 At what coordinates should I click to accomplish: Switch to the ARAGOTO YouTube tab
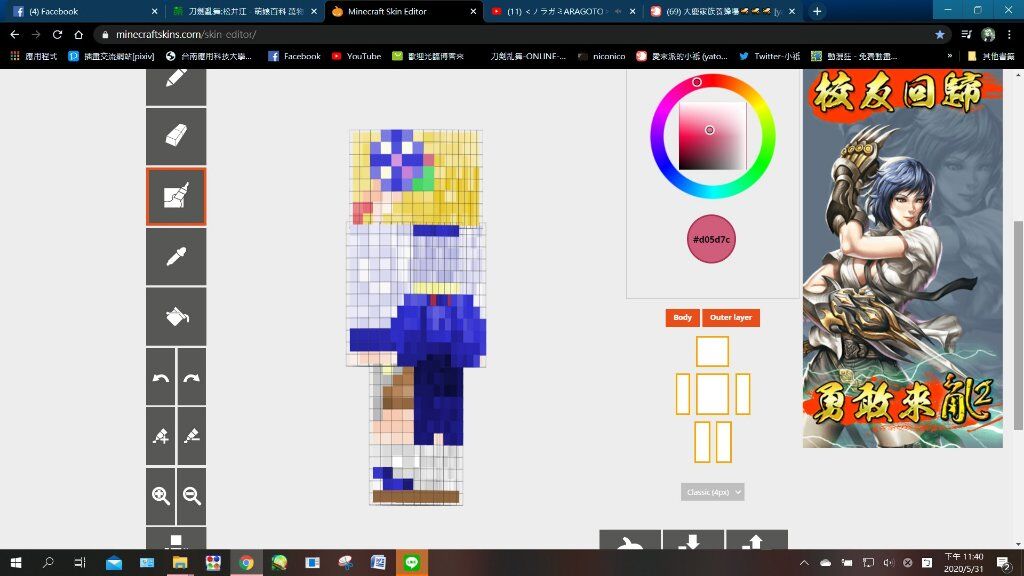point(563,11)
